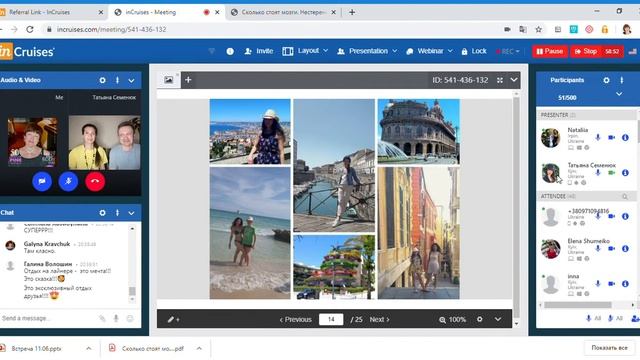This screenshot has height=360, width=640.
Task: Toggle Nataliia's camera
Action: click(611, 138)
